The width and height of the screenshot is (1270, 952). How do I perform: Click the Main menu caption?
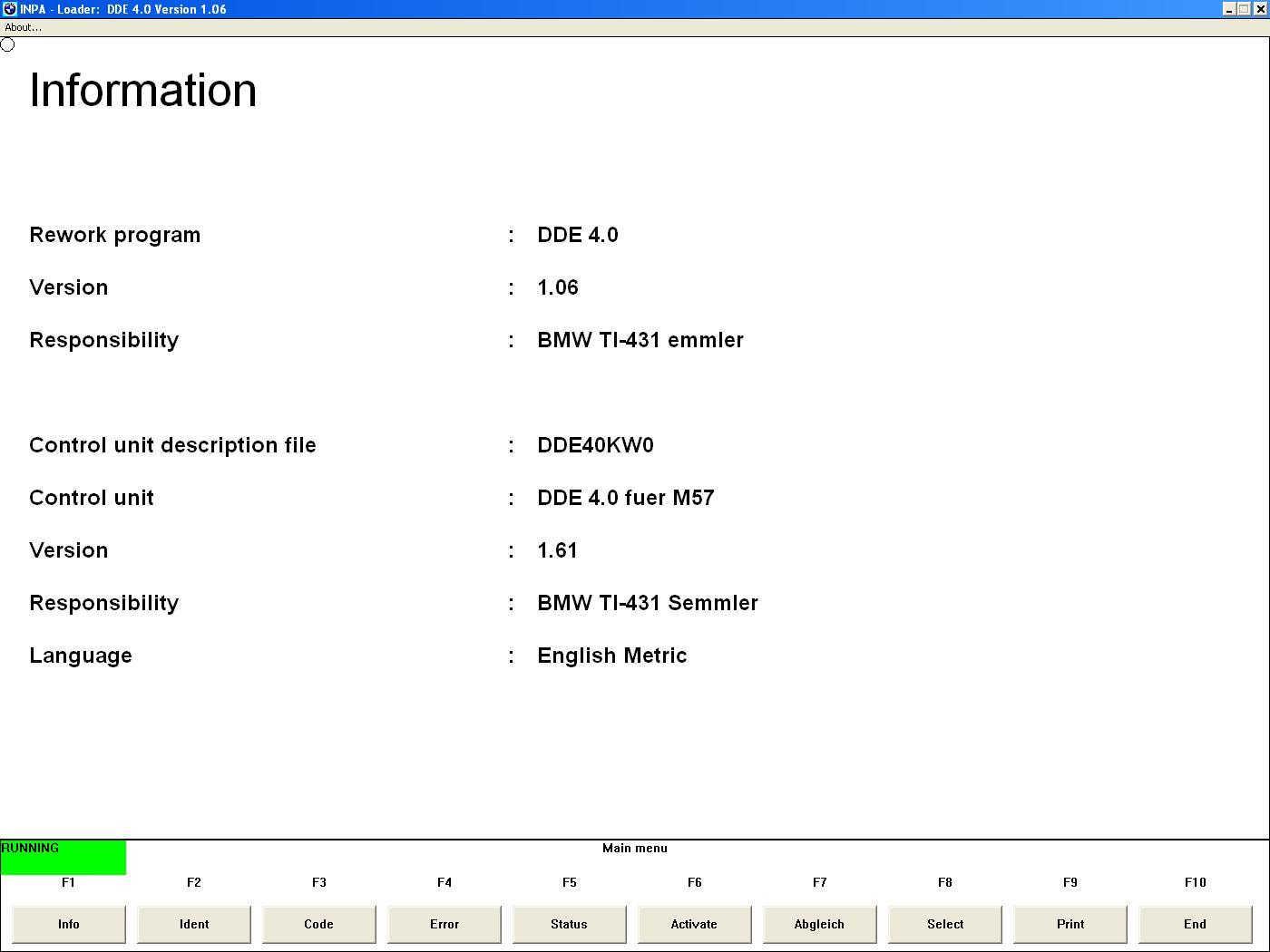[635, 849]
